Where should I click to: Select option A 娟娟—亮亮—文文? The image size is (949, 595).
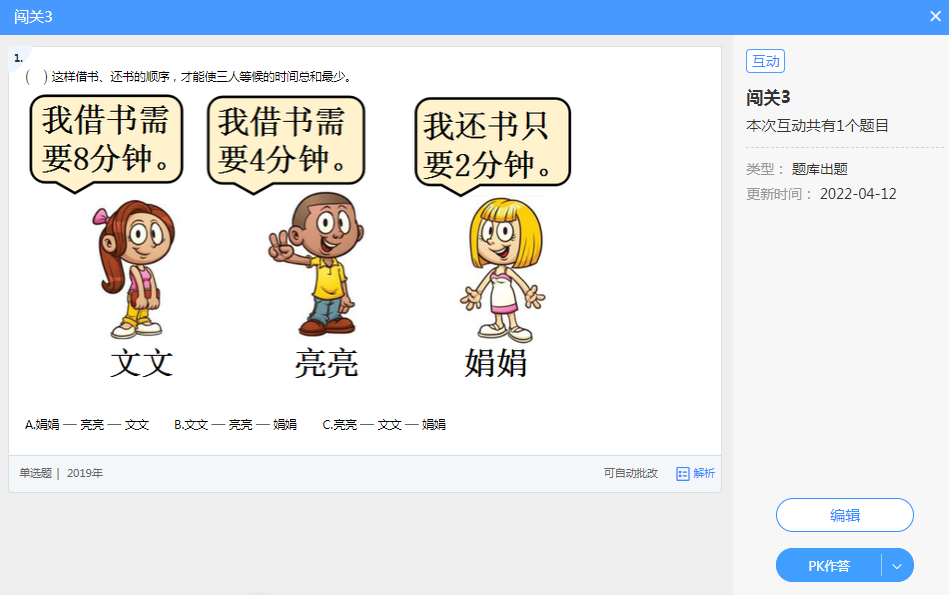click(x=87, y=425)
